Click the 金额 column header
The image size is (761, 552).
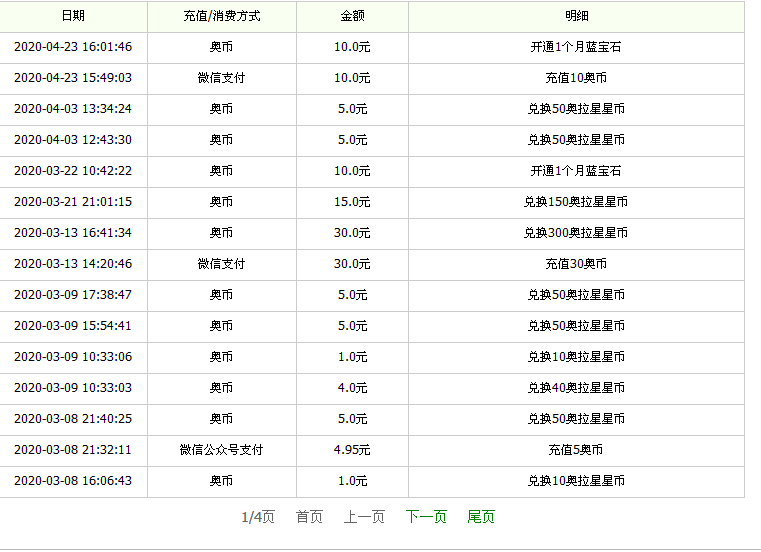click(x=352, y=16)
